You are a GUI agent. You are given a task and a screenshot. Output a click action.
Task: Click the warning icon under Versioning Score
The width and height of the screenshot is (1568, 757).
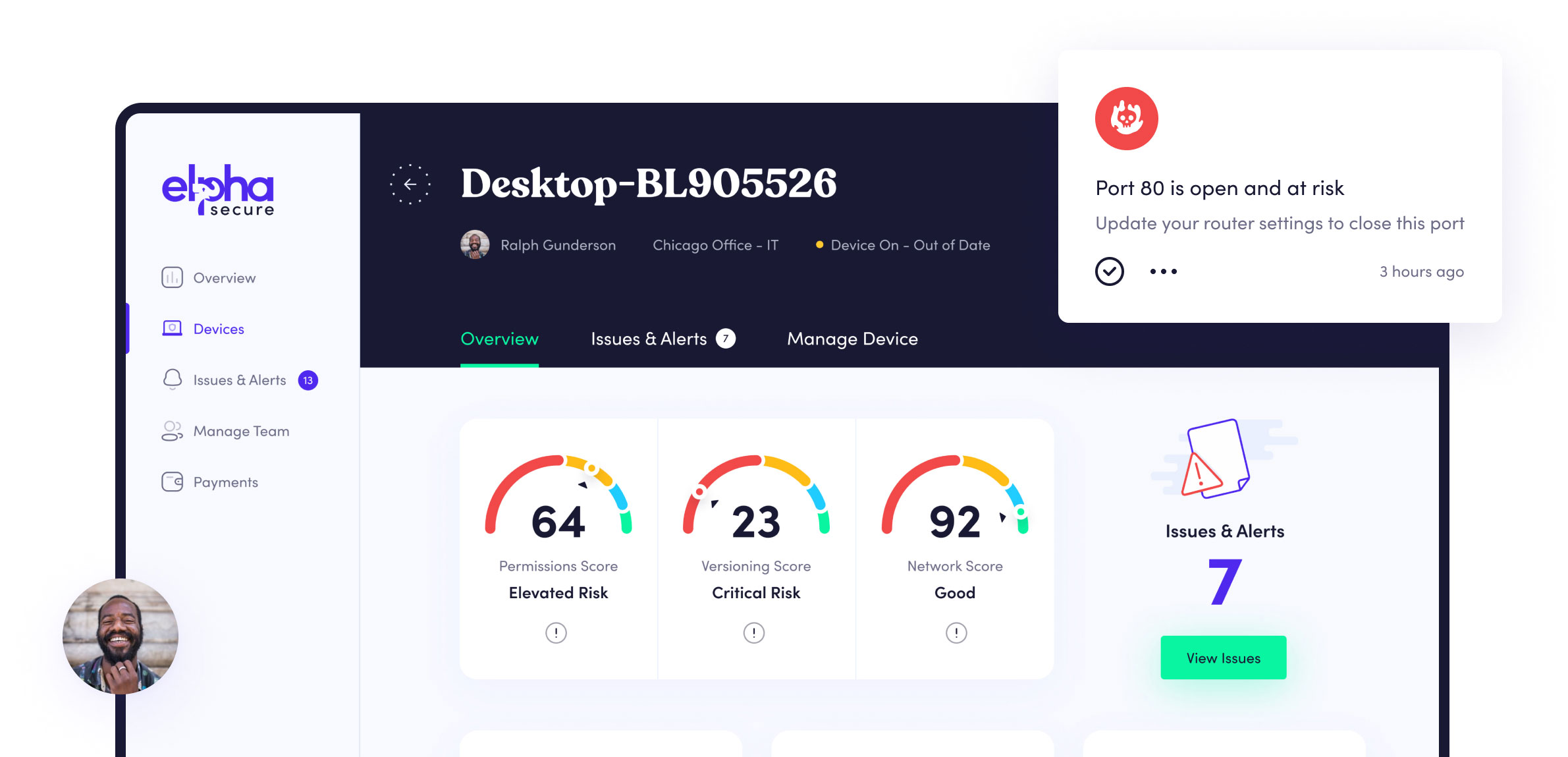(753, 632)
